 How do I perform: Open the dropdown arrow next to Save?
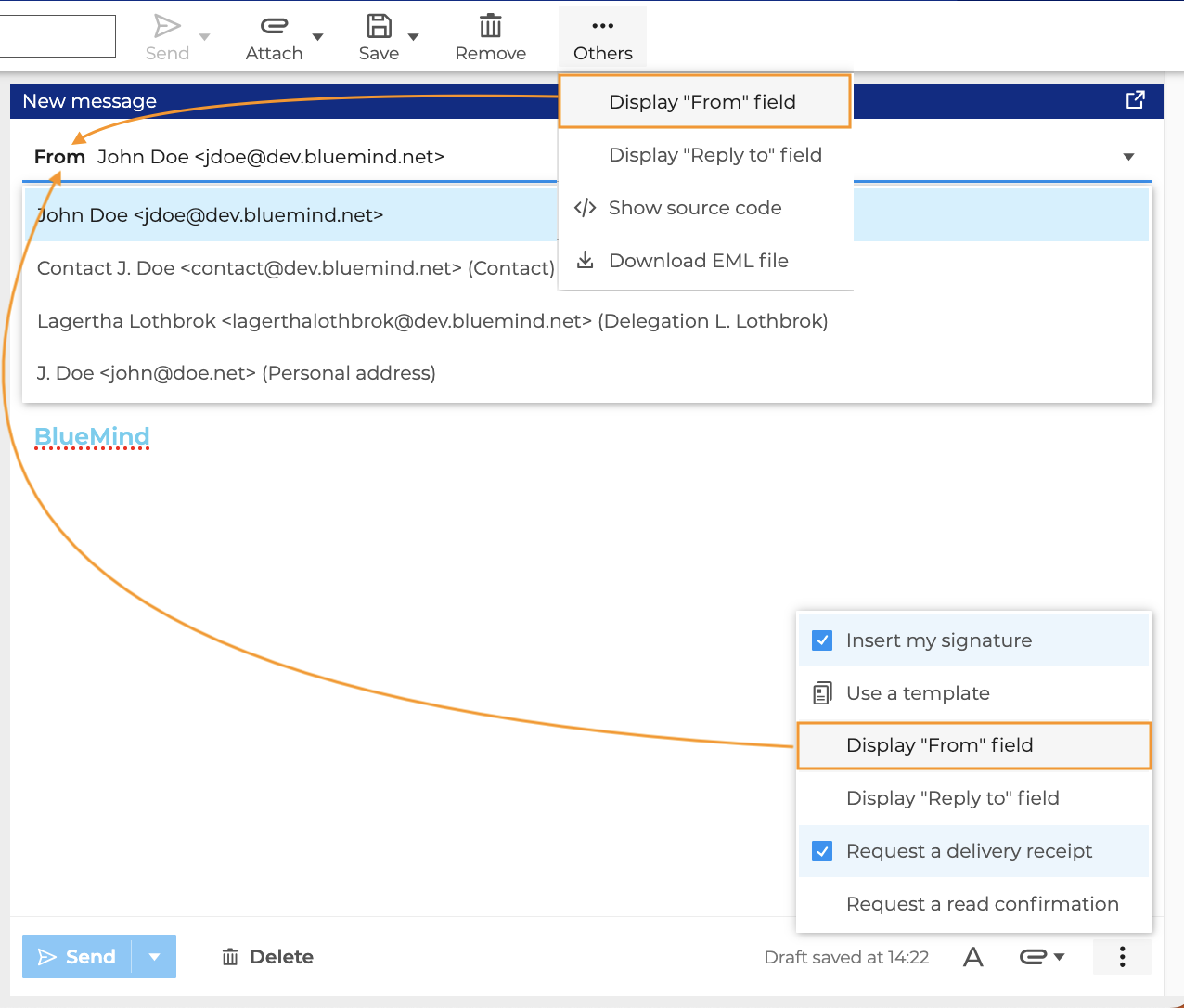click(x=414, y=38)
